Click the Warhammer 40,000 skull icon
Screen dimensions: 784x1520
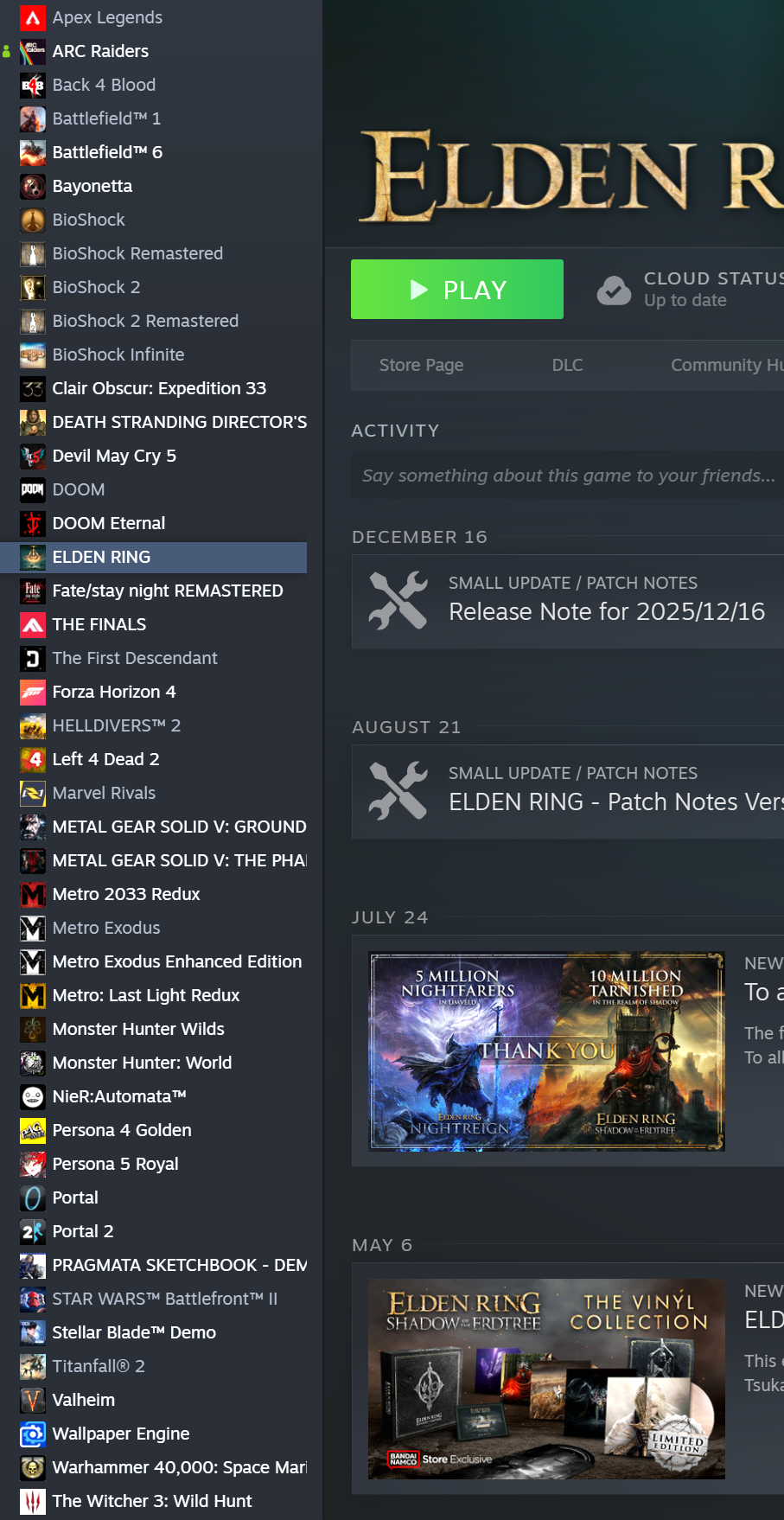[x=33, y=1467]
